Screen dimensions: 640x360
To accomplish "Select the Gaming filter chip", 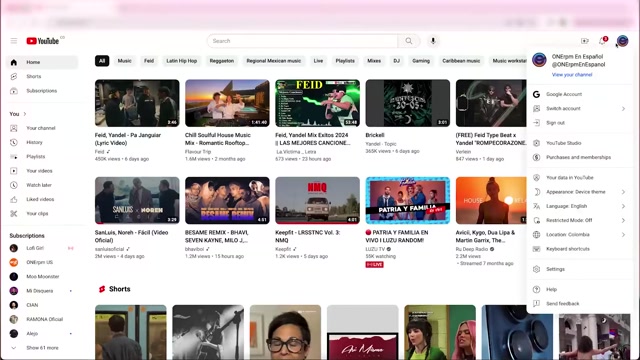I will pos(421,61).
